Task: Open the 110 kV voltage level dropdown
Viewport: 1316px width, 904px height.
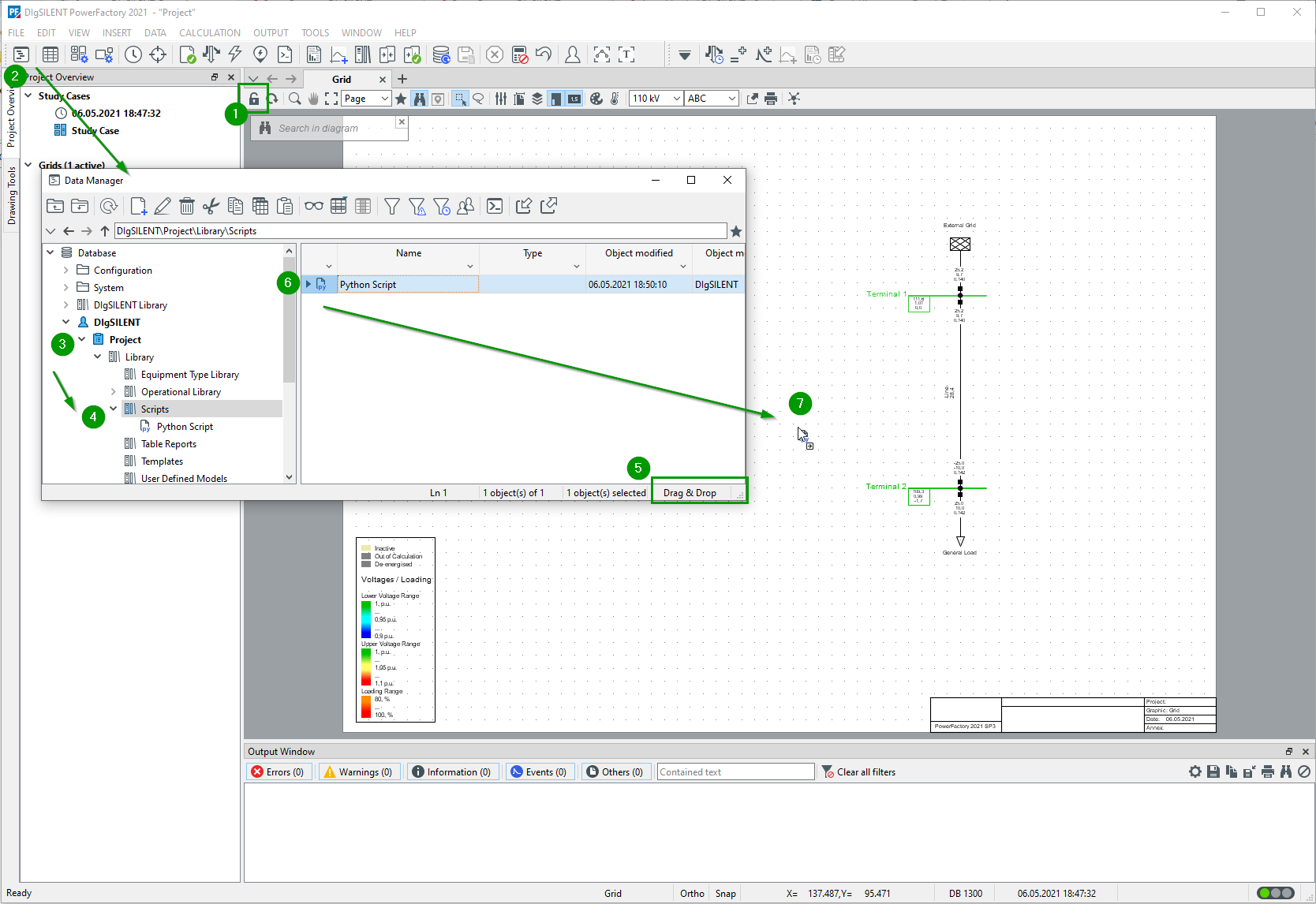Action: (x=656, y=99)
